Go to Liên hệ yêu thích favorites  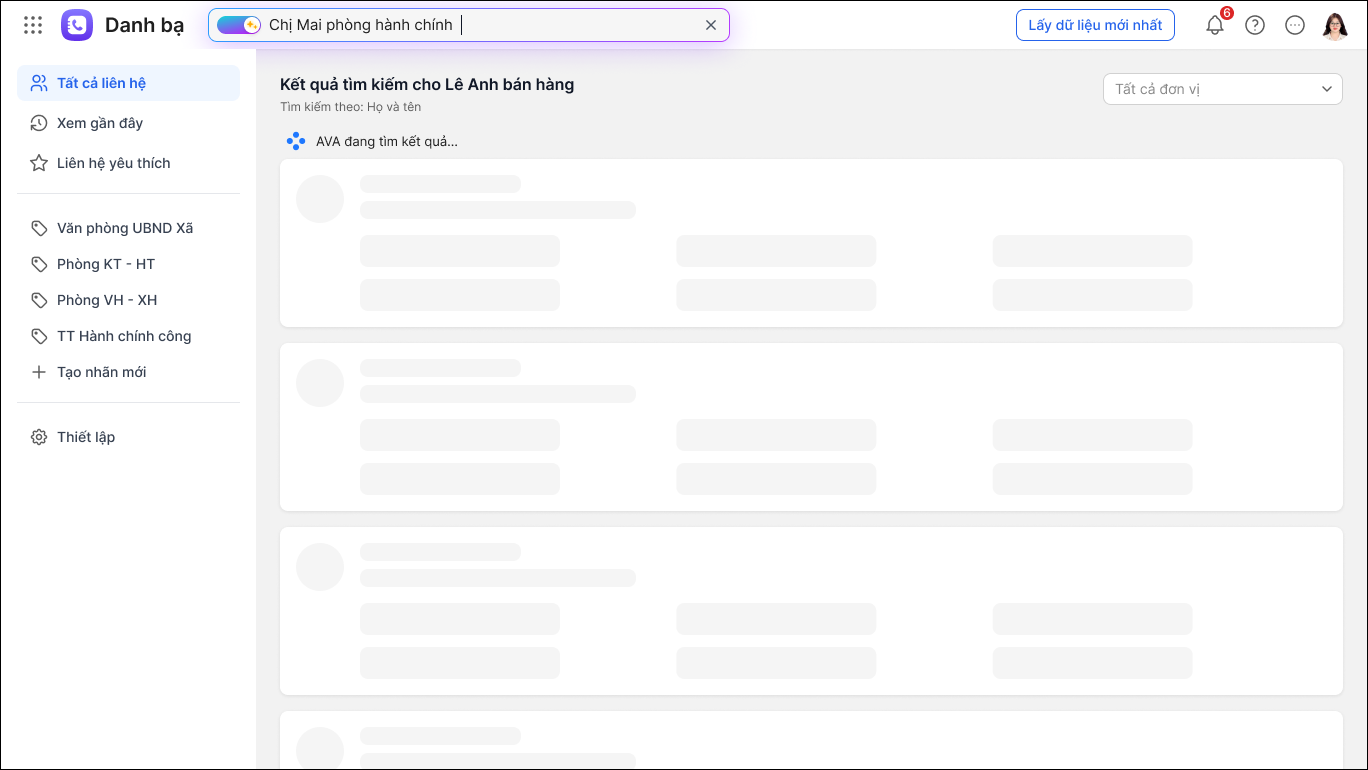click(113, 163)
